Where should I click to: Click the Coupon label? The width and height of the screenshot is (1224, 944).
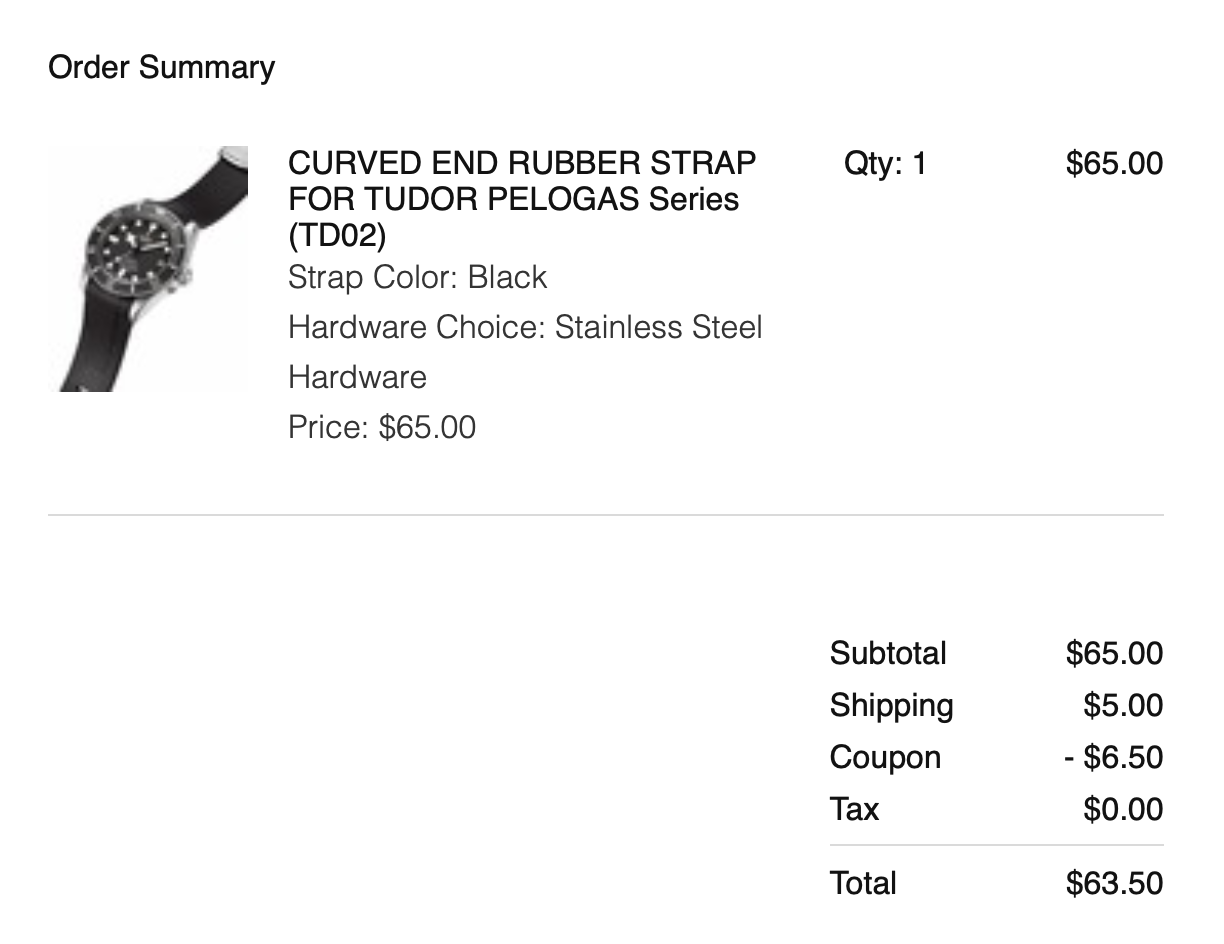coord(885,757)
